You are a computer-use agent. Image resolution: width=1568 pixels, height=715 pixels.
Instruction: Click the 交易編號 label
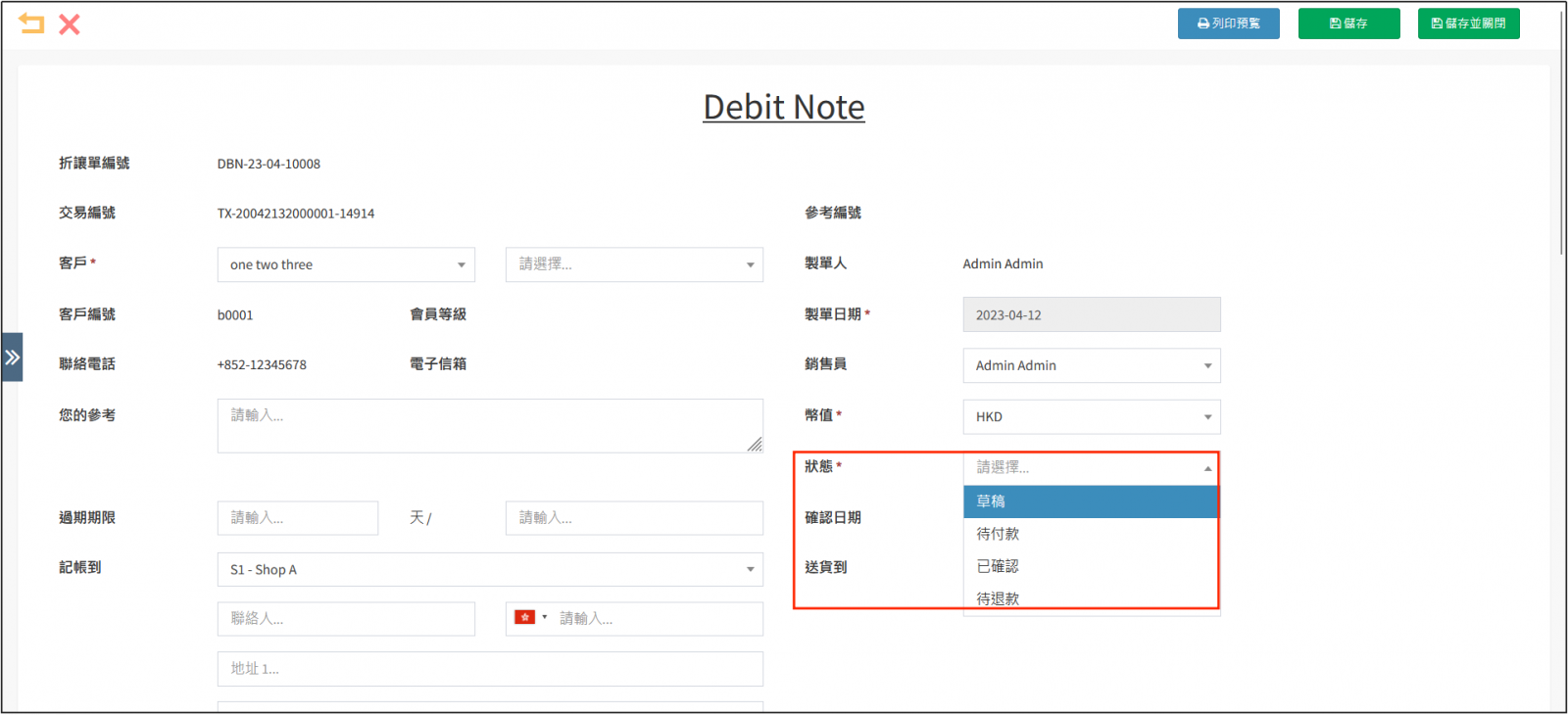87,213
